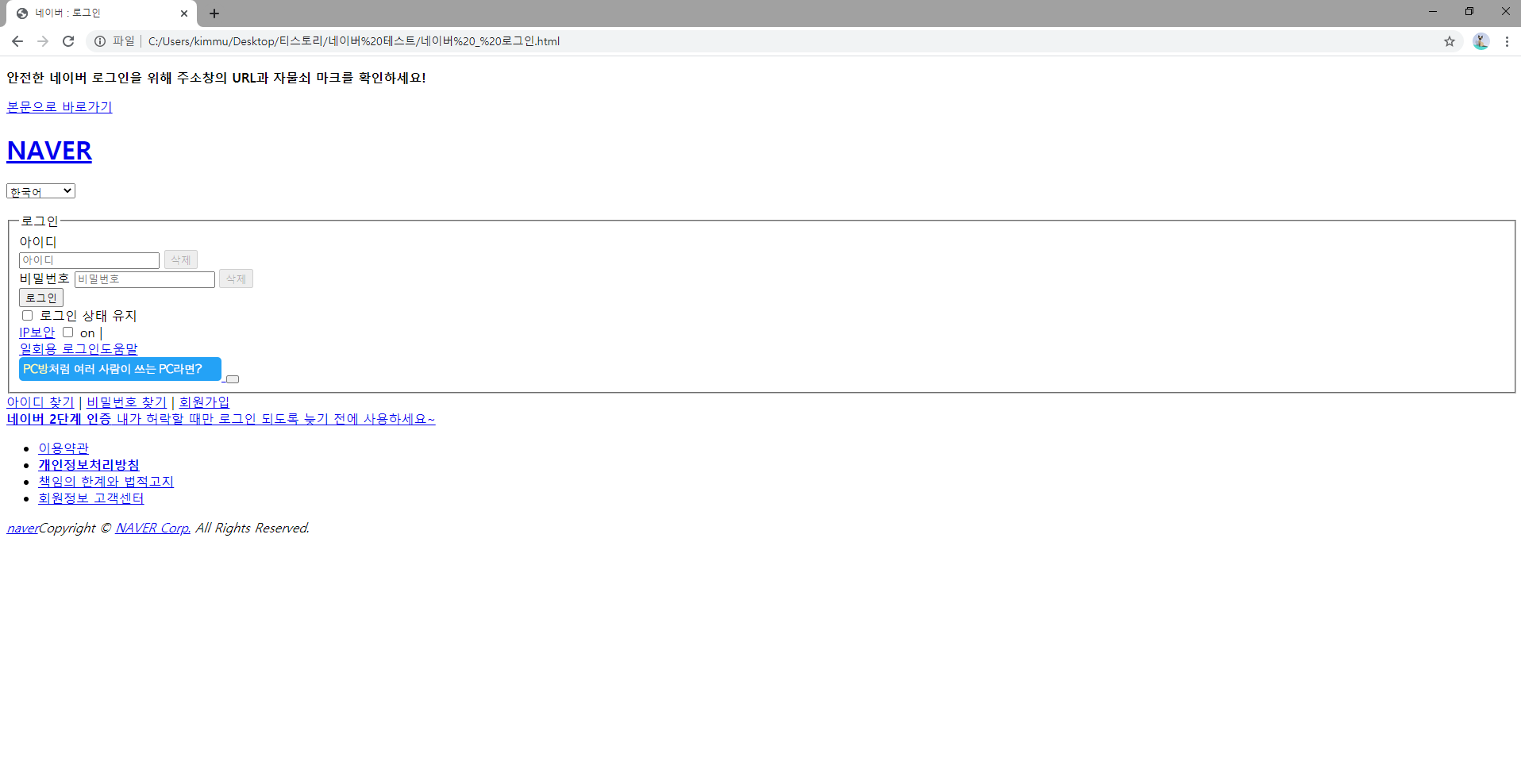Go back to the previous page
This screenshot has height=784, width=1521.
[x=17, y=41]
